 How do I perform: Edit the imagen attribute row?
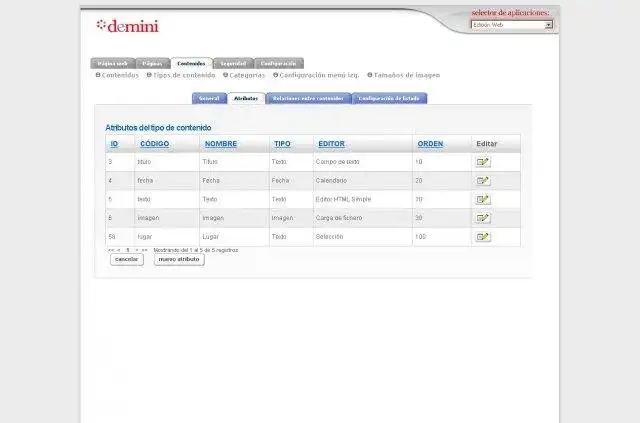click(x=483, y=218)
